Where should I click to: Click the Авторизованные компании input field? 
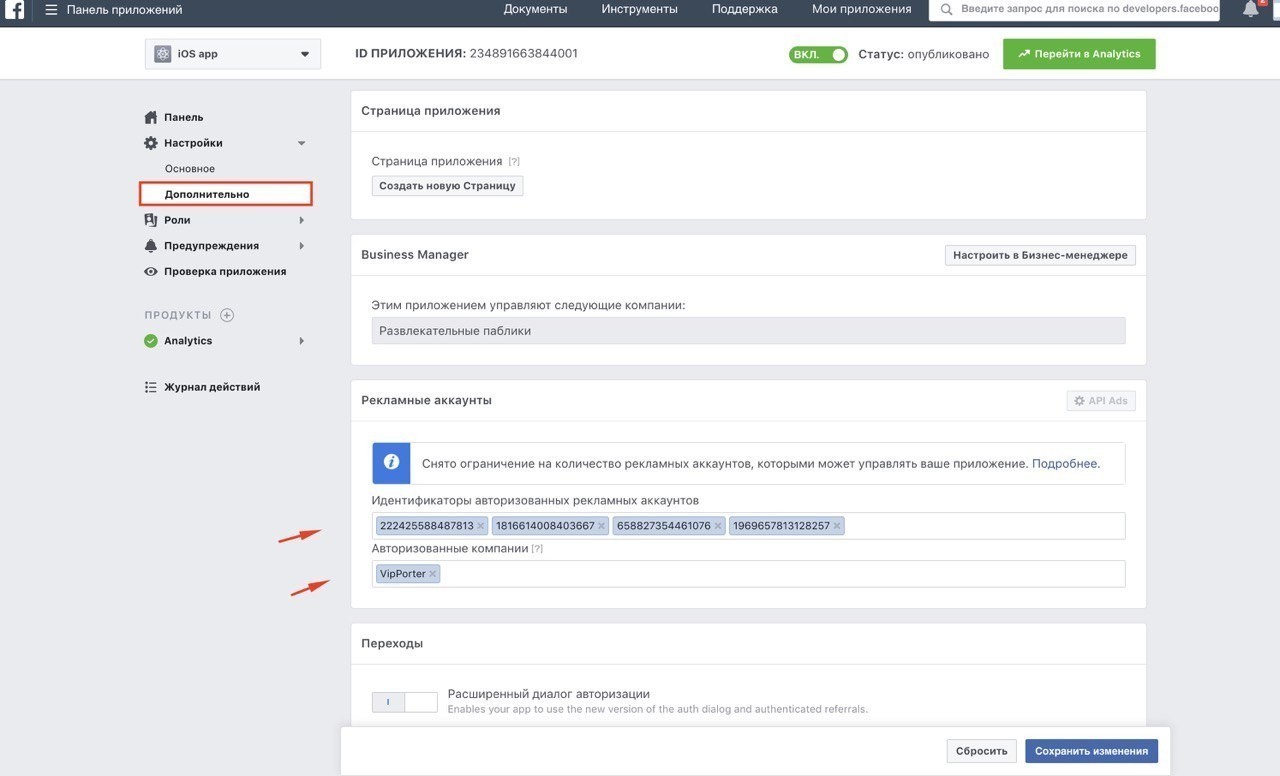coord(748,574)
